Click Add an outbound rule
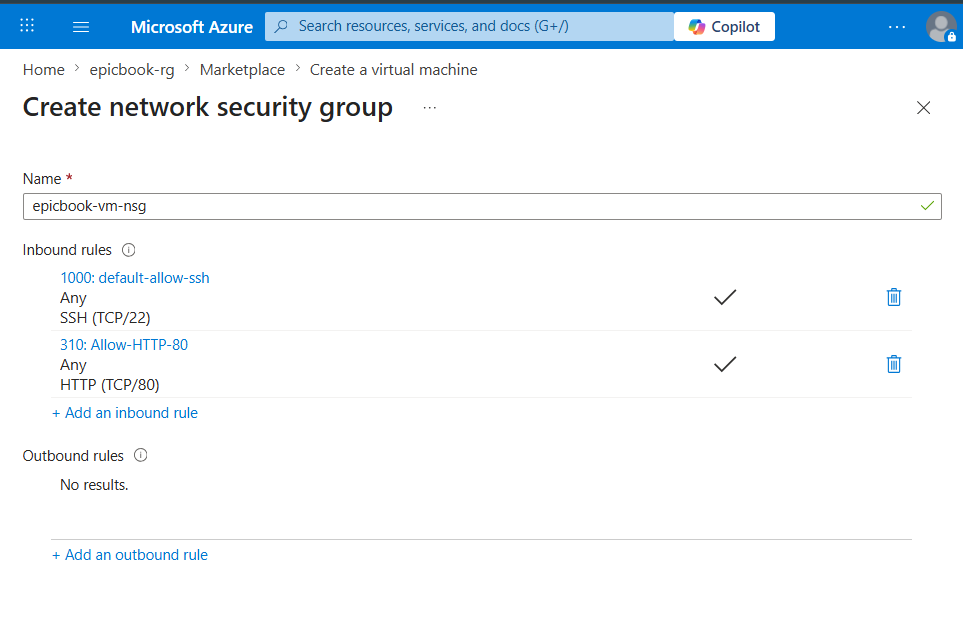Screen dimensions: 963x618 point(130,555)
